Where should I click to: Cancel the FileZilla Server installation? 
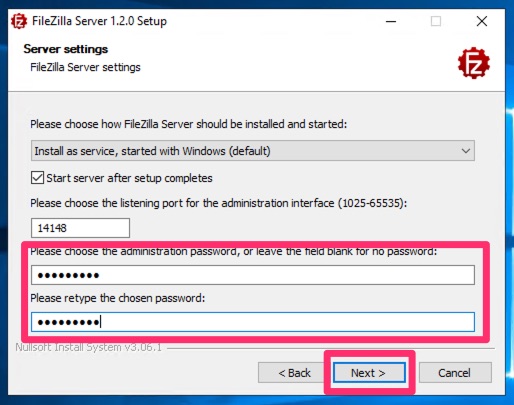pos(455,373)
